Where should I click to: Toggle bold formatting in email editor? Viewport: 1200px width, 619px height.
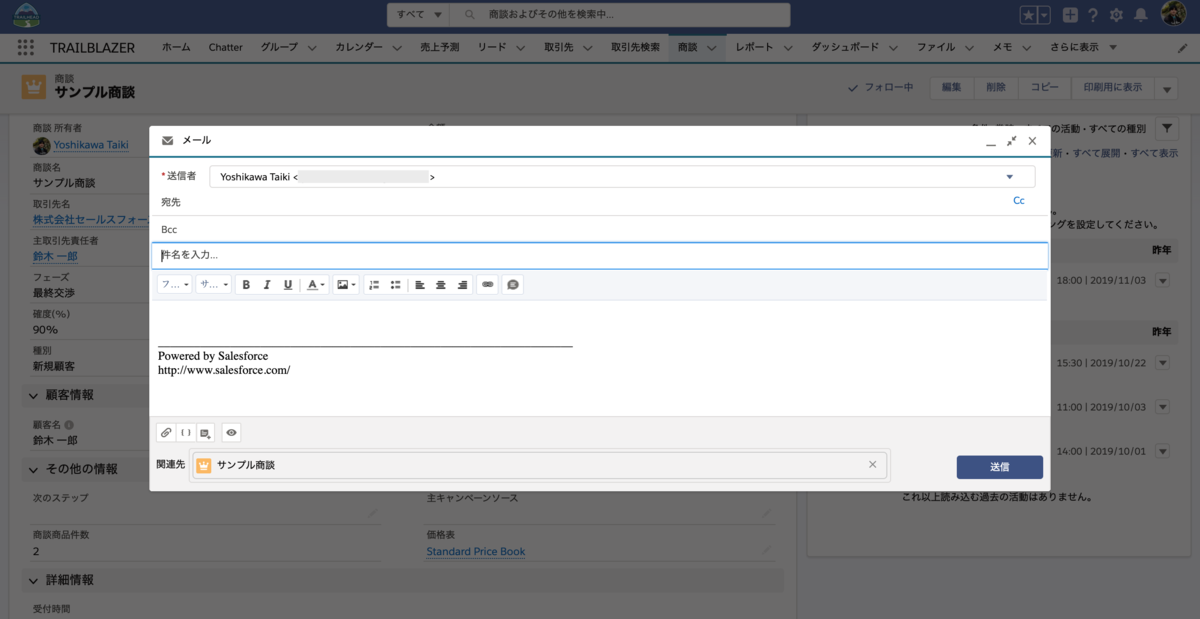pyautogui.click(x=246, y=285)
